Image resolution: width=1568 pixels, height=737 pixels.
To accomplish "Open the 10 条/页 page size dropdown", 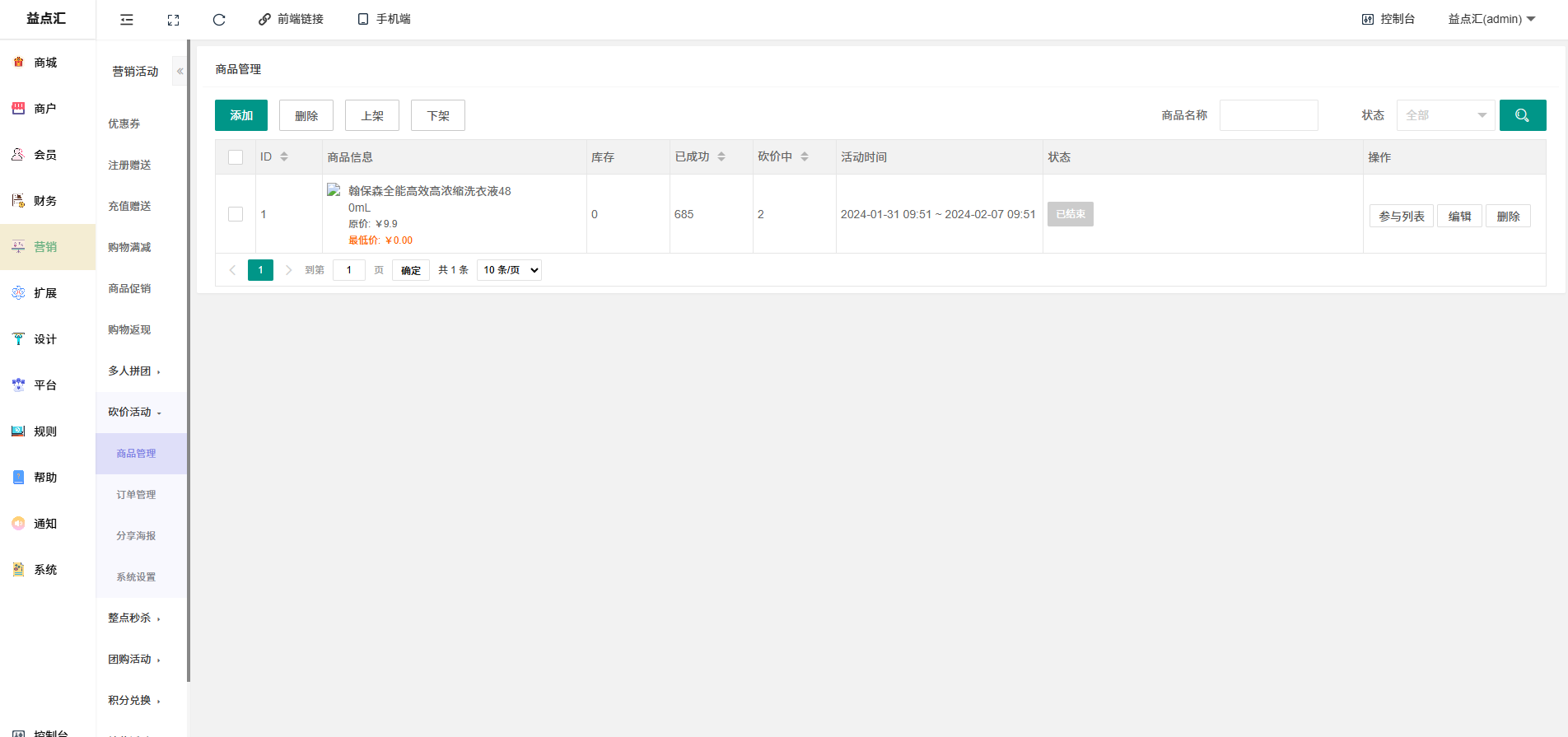I will (509, 270).
